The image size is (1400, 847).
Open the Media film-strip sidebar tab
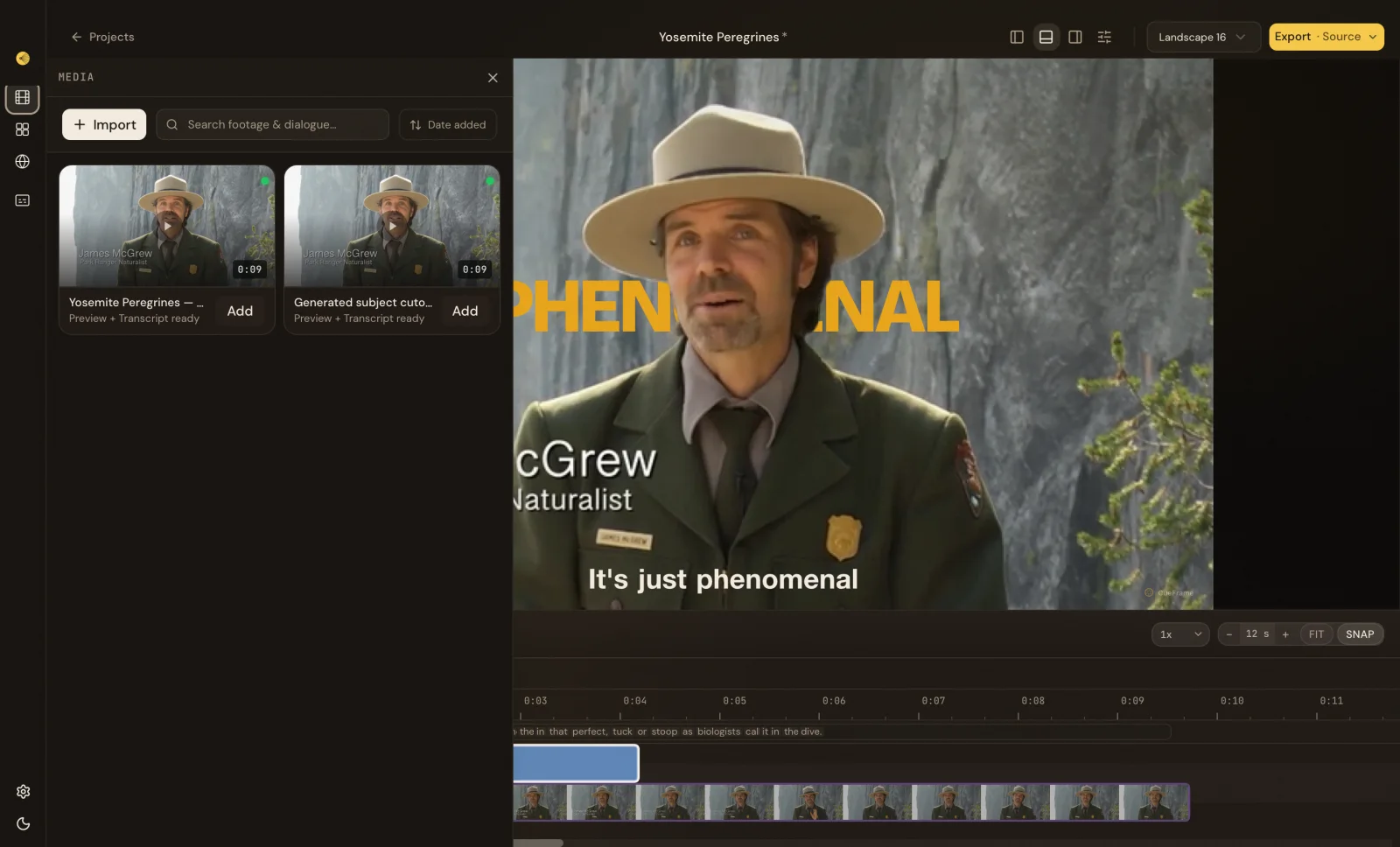click(x=23, y=98)
